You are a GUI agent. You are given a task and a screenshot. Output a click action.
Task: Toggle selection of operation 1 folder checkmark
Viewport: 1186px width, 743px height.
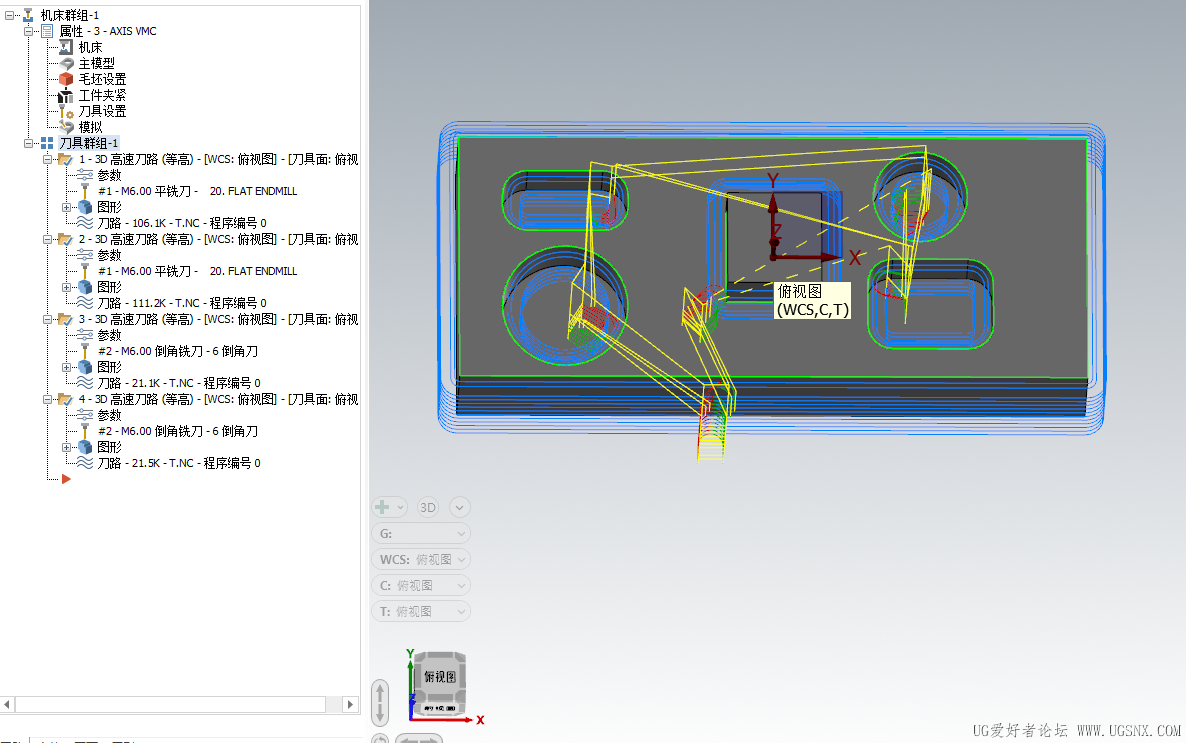[65, 159]
